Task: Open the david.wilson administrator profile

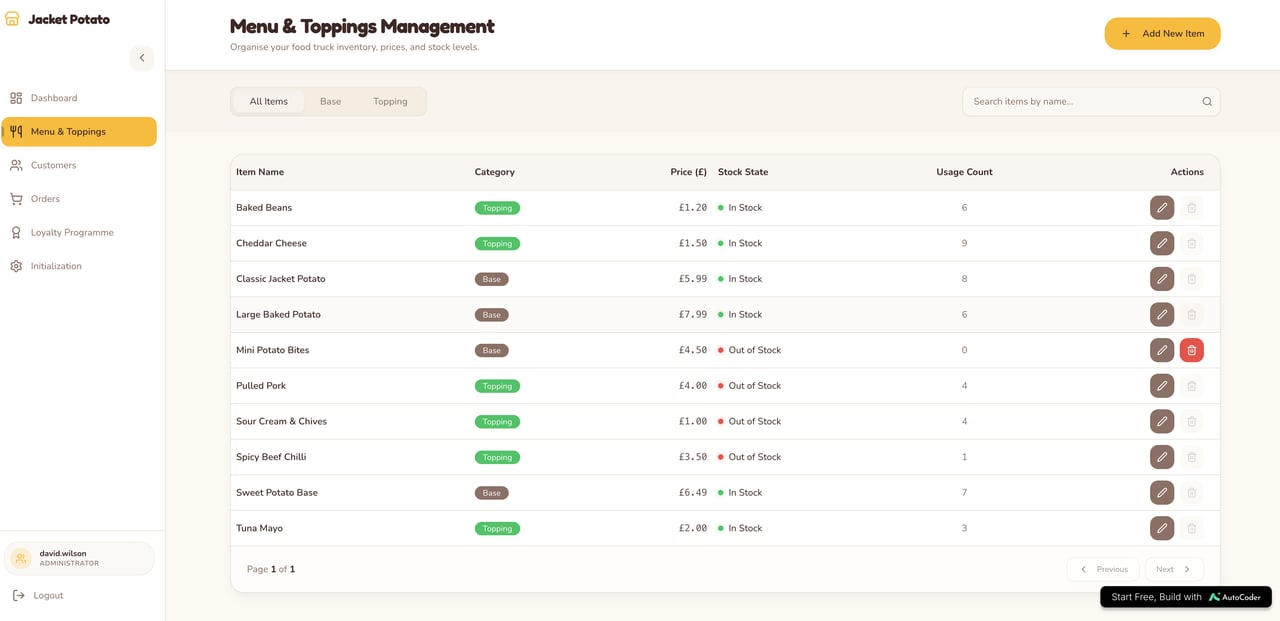Action: (x=79, y=559)
